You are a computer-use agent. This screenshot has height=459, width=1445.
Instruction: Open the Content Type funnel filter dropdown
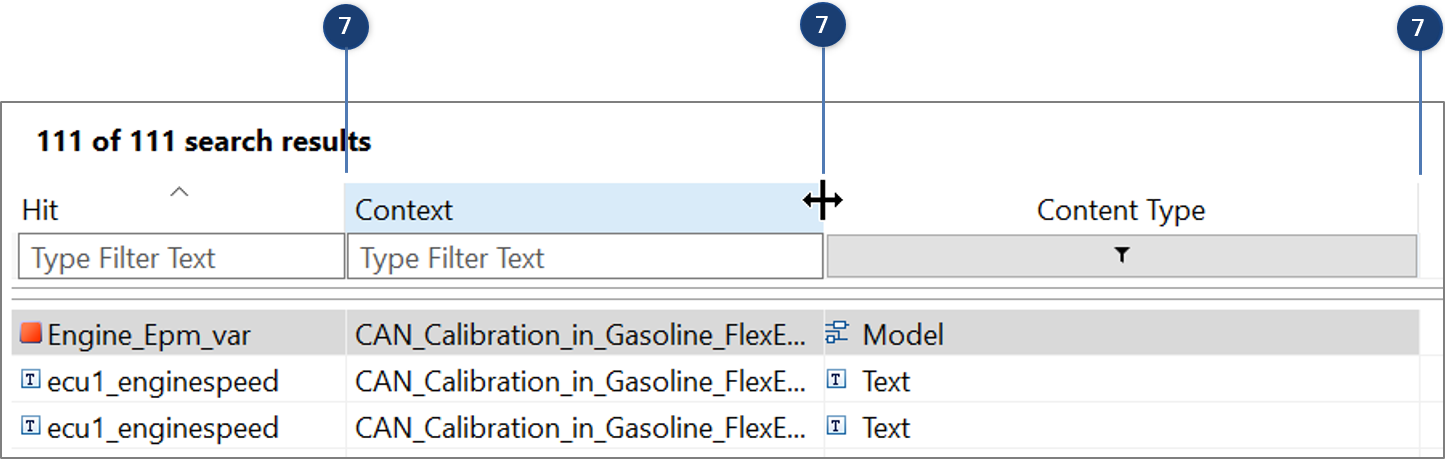[x=1121, y=256]
